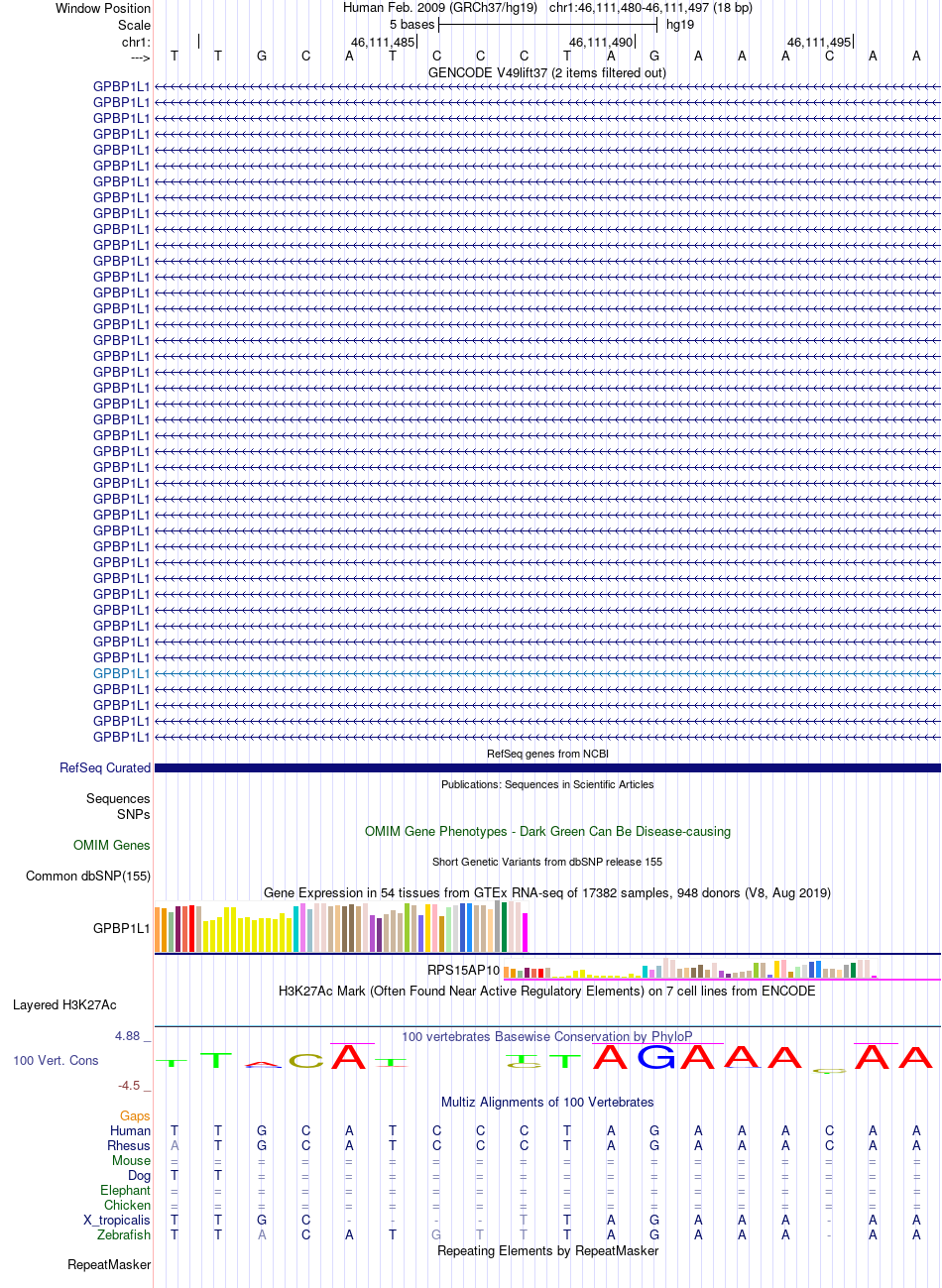Click the Window Position track label

coord(103,8)
